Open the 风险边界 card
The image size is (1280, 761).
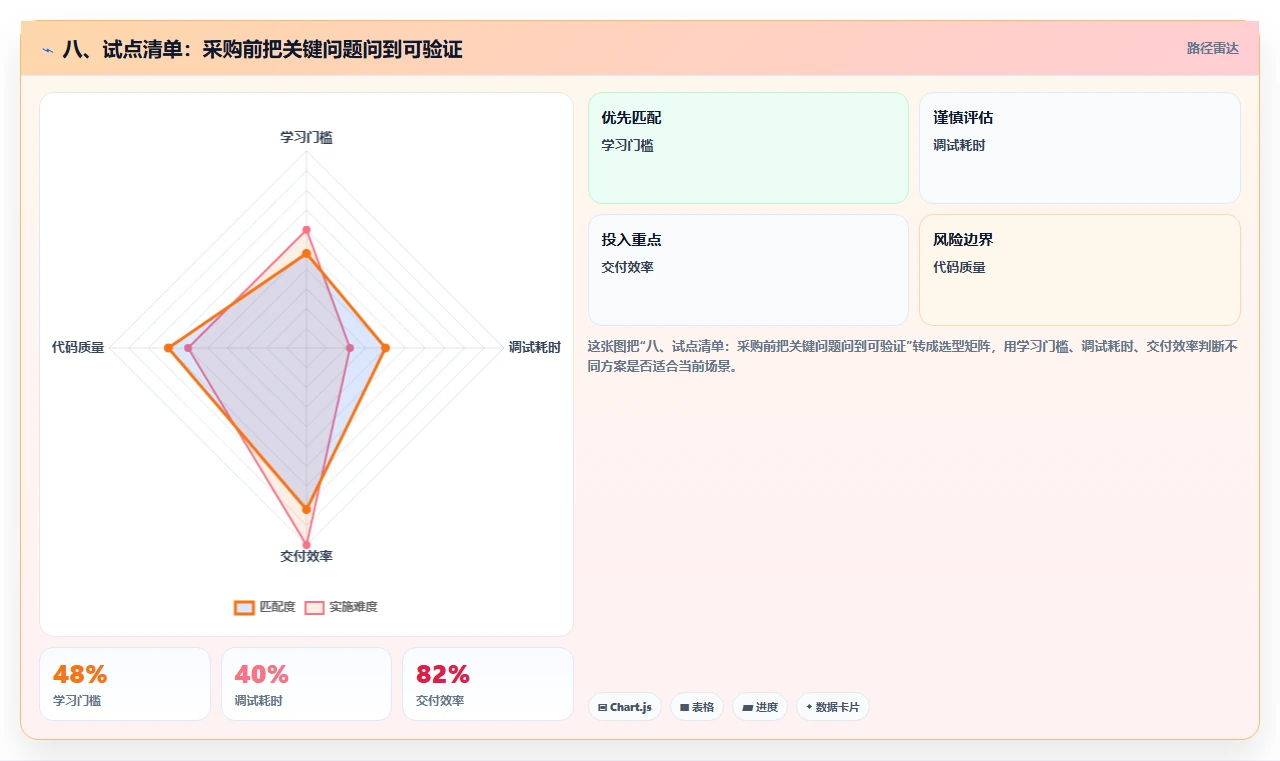tap(1080, 270)
